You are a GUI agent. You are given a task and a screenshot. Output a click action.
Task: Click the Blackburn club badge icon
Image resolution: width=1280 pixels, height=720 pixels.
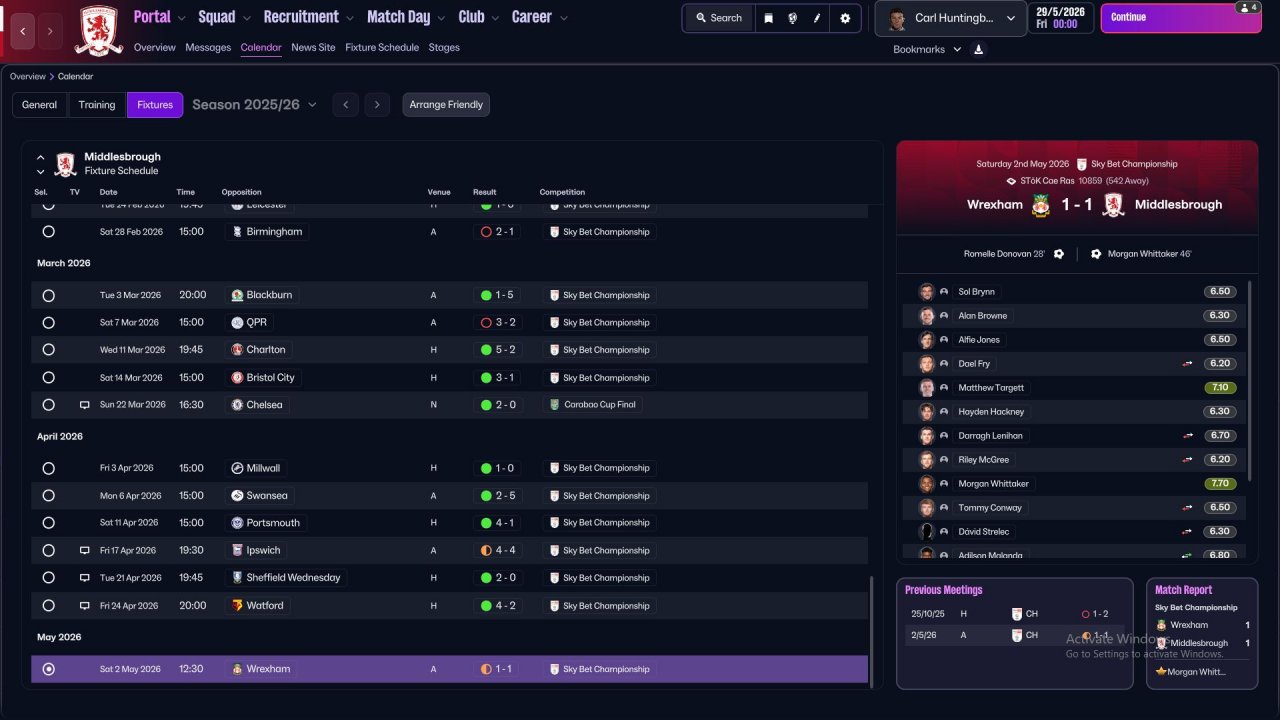[x=237, y=295]
